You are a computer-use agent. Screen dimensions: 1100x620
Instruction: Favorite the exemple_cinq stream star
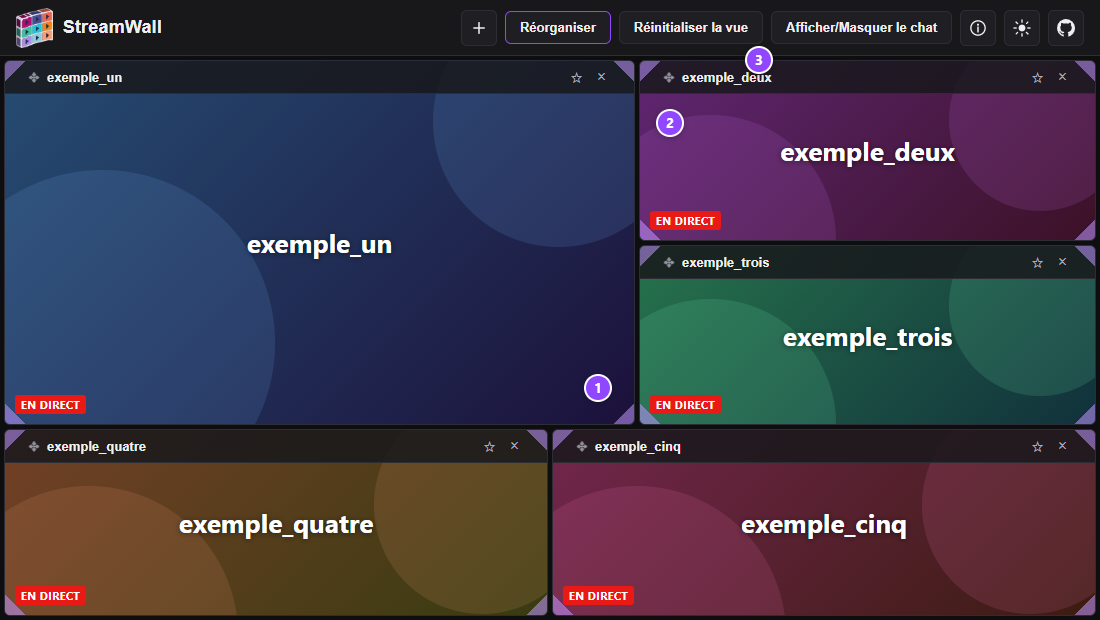[1037, 447]
